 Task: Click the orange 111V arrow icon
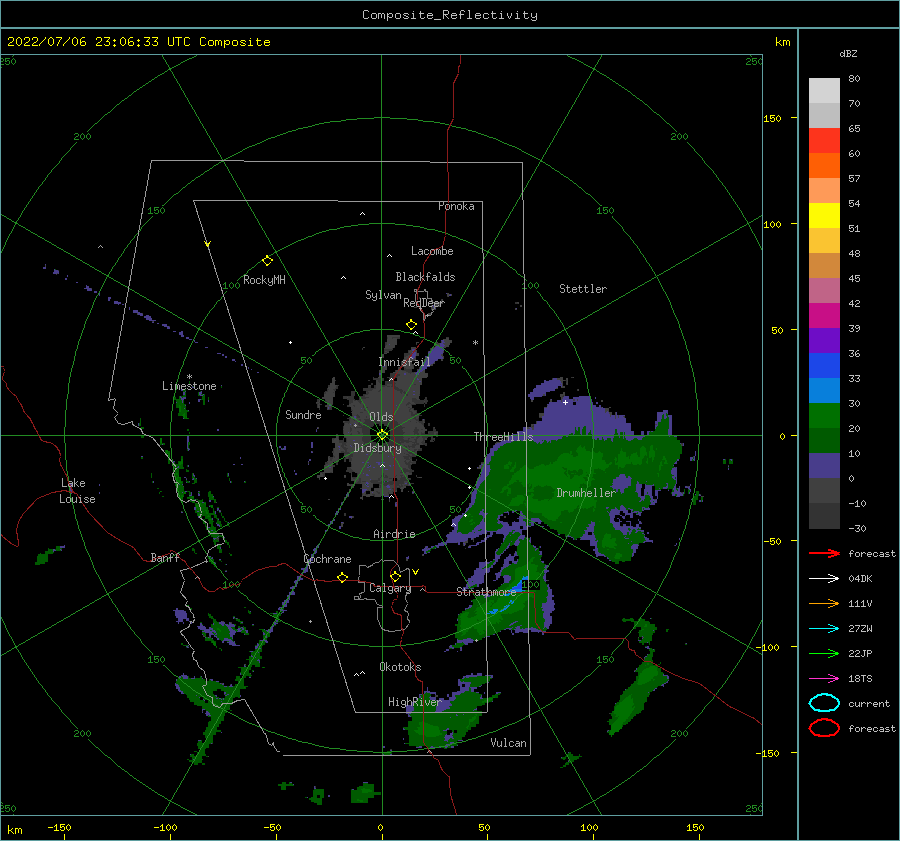point(824,603)
